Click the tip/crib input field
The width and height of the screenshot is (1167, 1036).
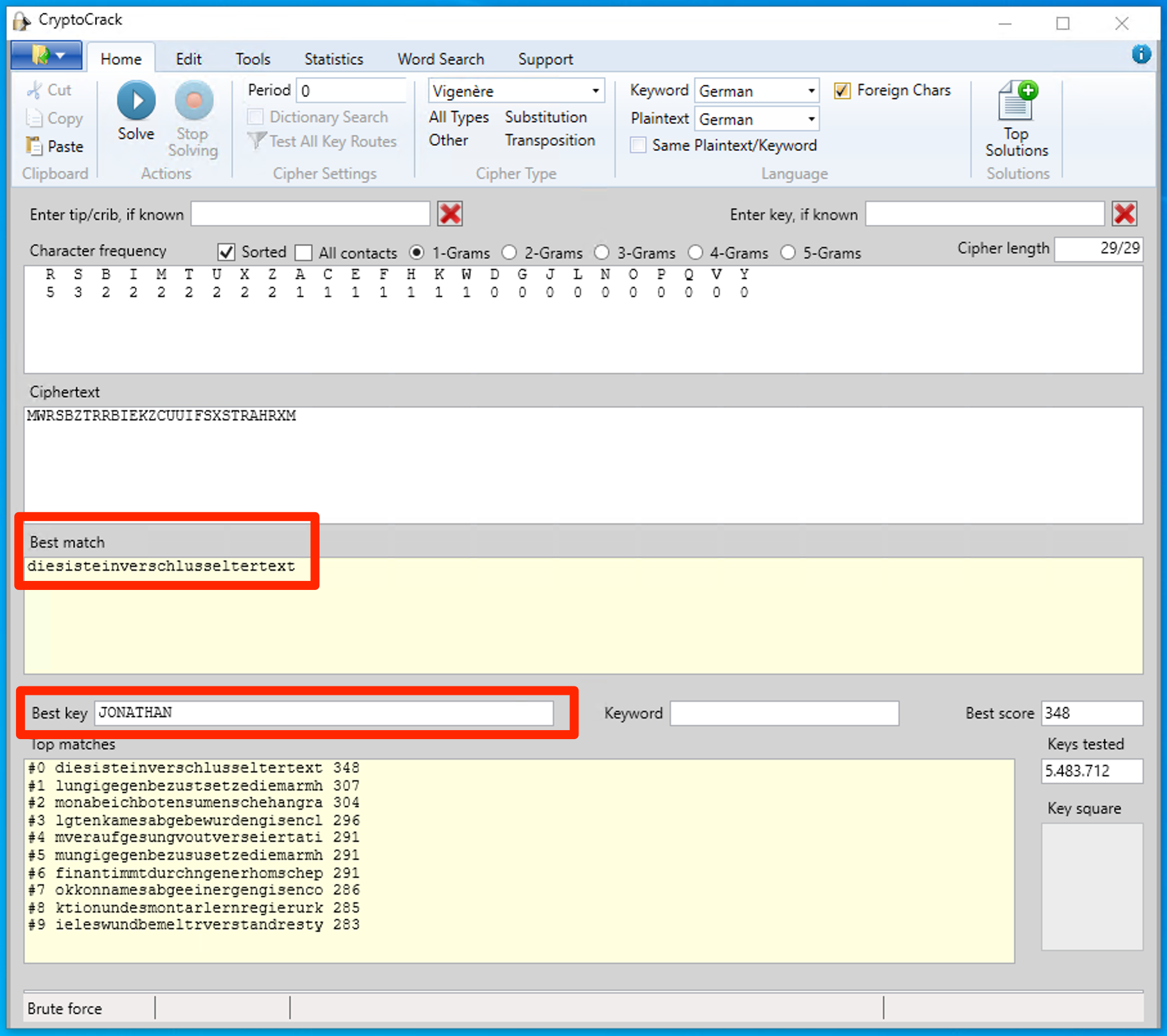(310, 214)
